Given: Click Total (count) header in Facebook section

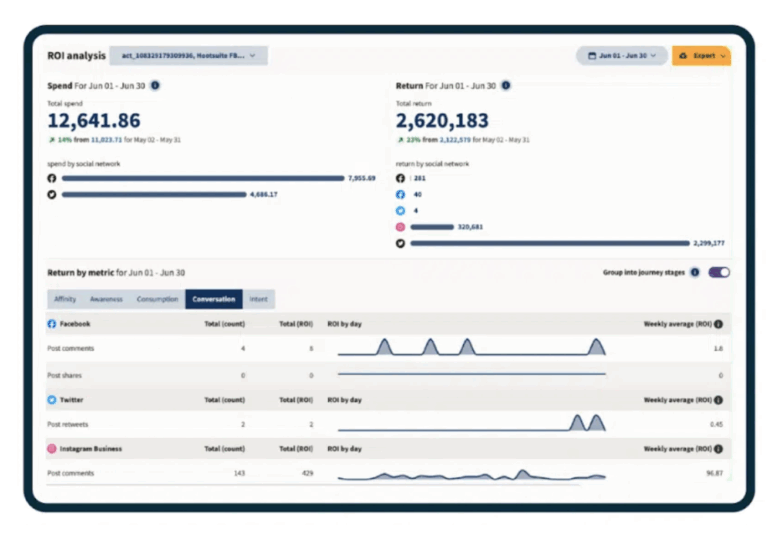Looking at the screenshot, I should (x=224, y=324).
